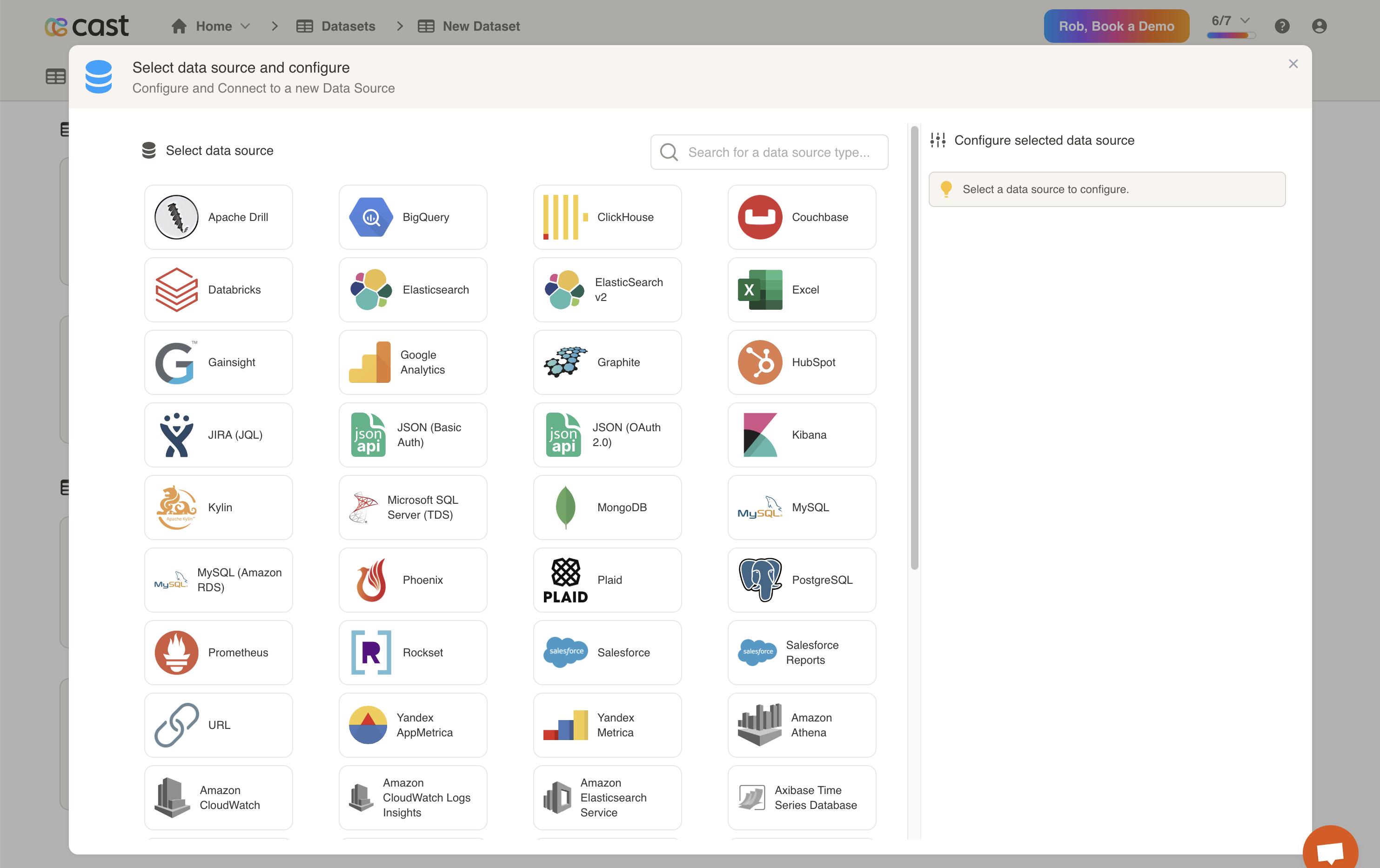Choose the MySQL data source
Image resolution: width=1380 pixels, height=868 pixels.
tap(802, 507)
